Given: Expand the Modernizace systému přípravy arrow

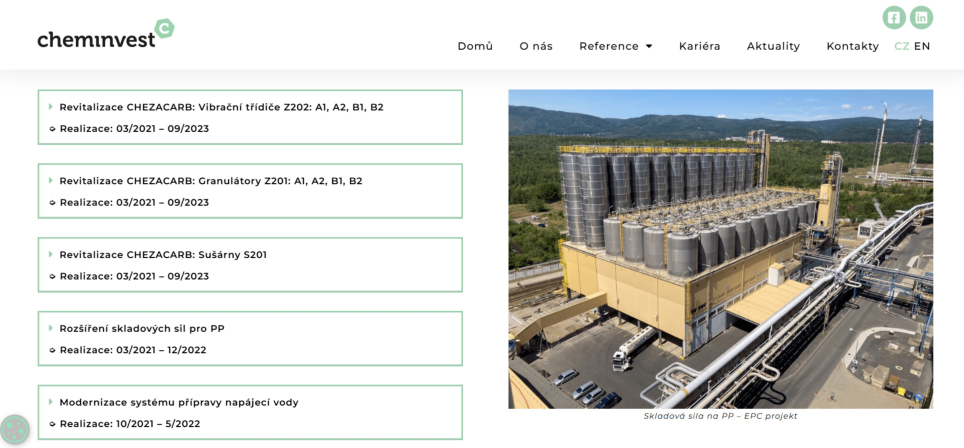Looking at the screenshot, I should click(51, 401).
